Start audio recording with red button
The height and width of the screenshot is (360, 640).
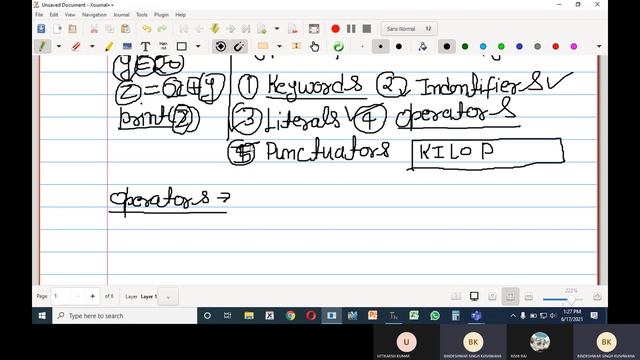coord(335,29)
